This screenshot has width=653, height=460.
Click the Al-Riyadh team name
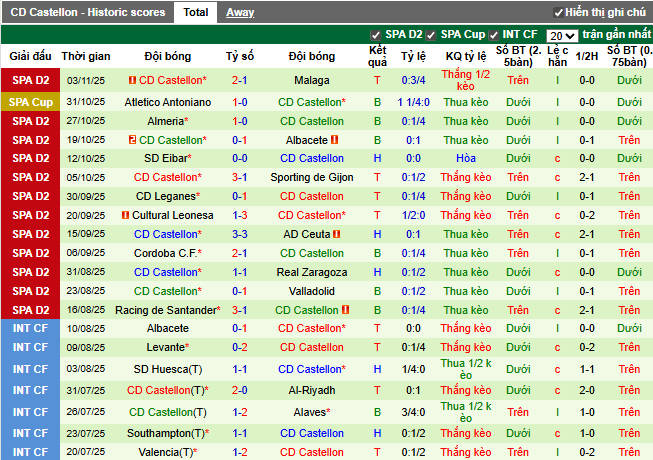[x=312, y=390]
